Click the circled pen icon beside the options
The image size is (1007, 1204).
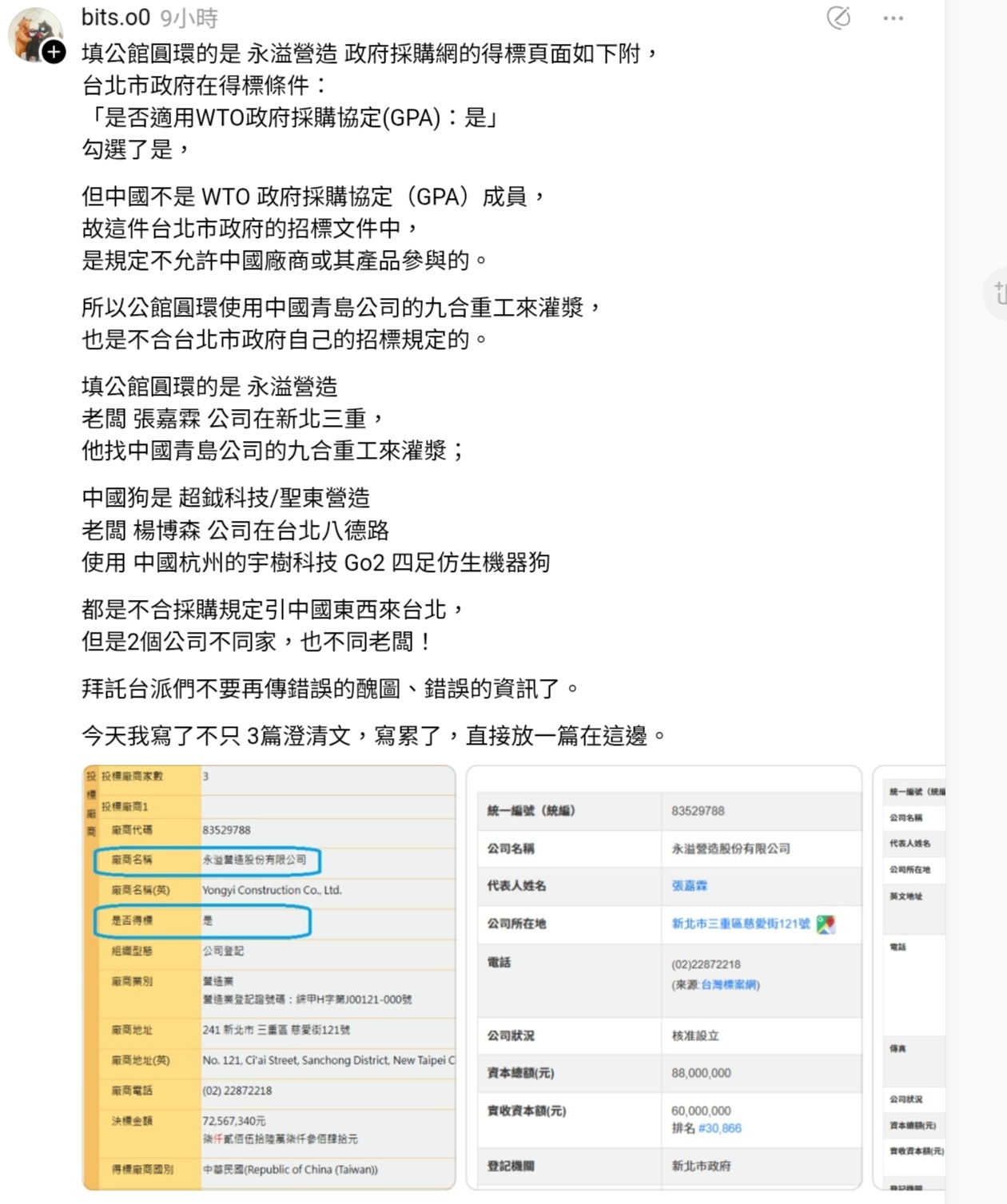838,18
